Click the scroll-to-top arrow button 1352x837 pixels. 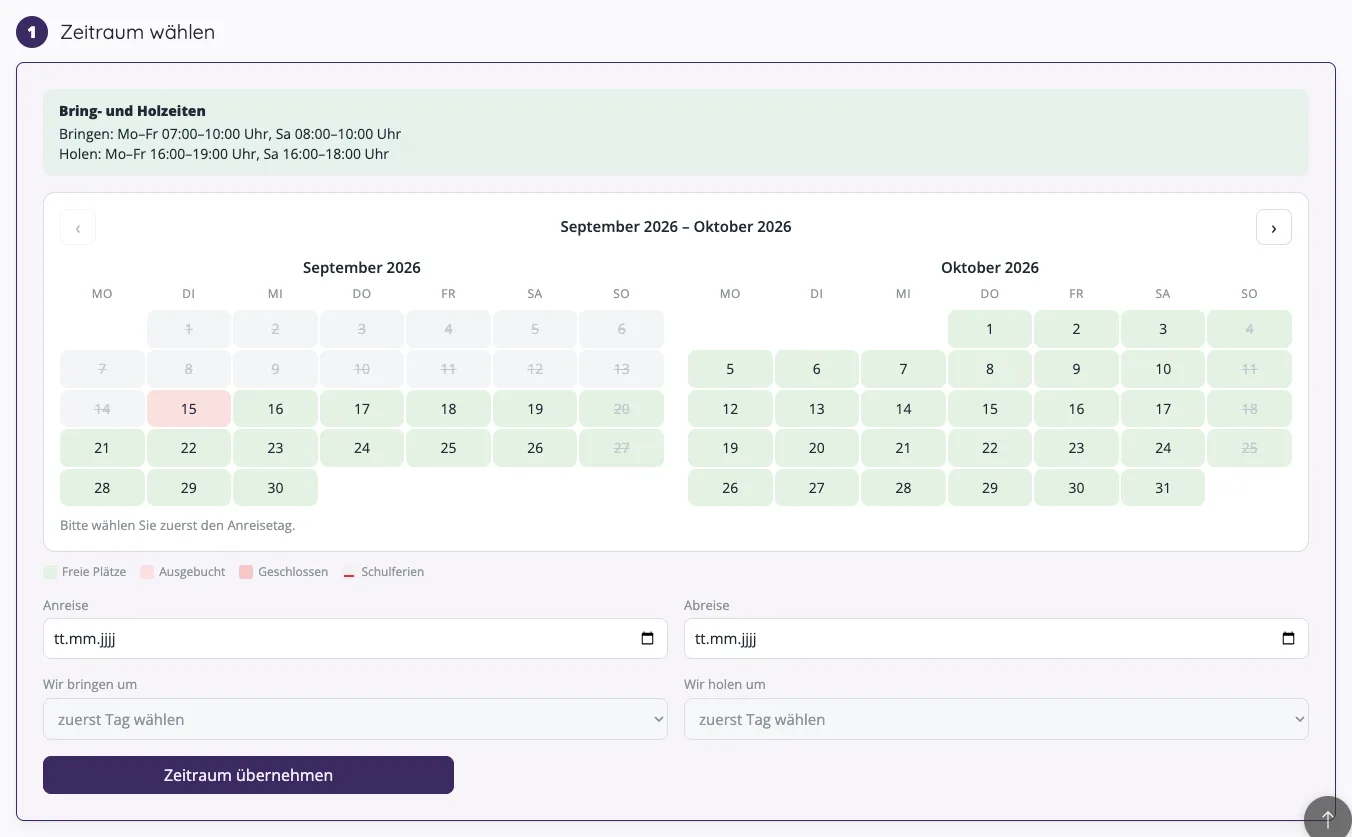(1327, 818)
